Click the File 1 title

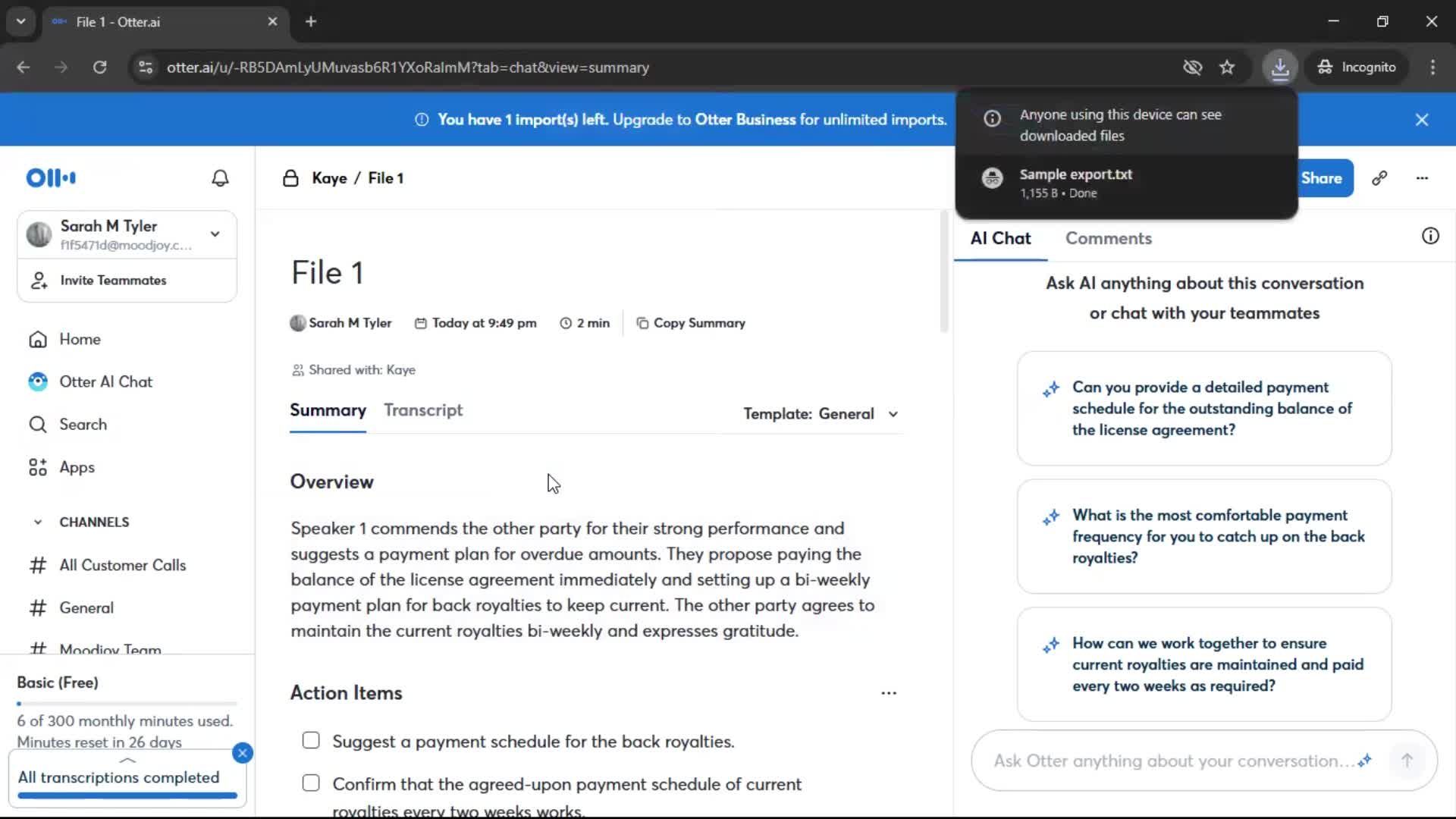pyautogui.click(x=328, y=273)
